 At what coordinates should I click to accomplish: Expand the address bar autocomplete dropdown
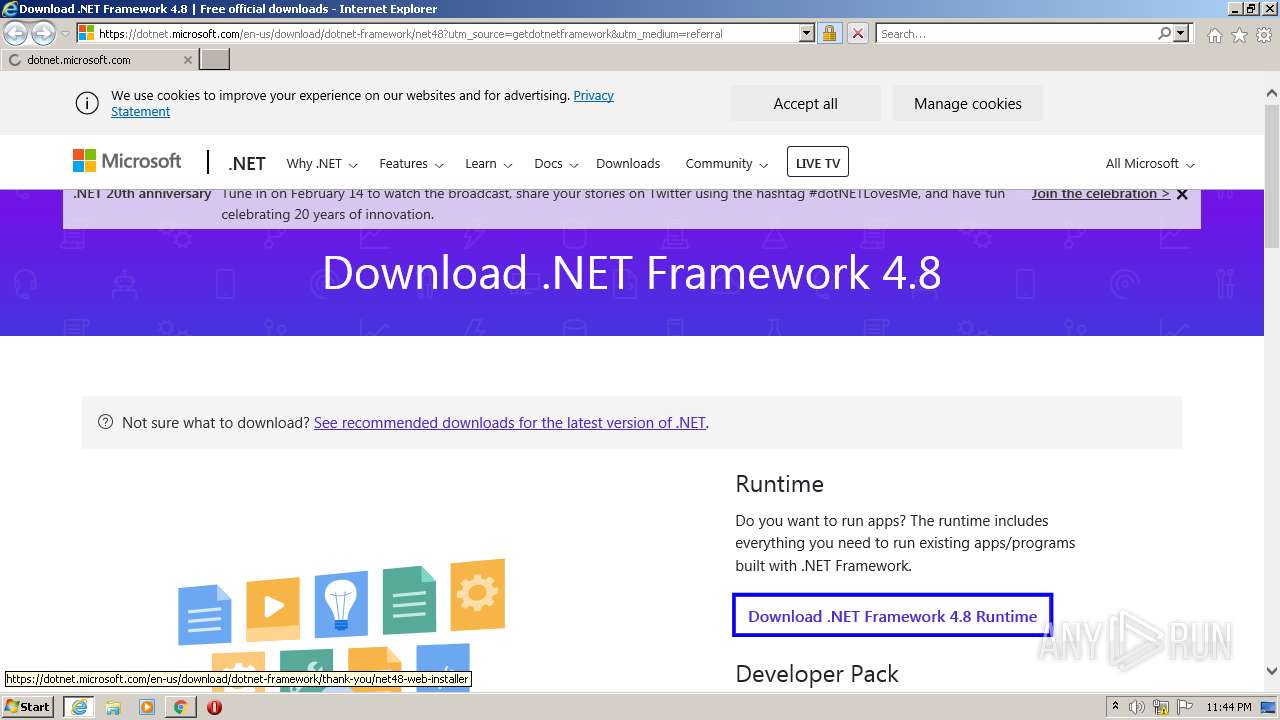point(807,33)
